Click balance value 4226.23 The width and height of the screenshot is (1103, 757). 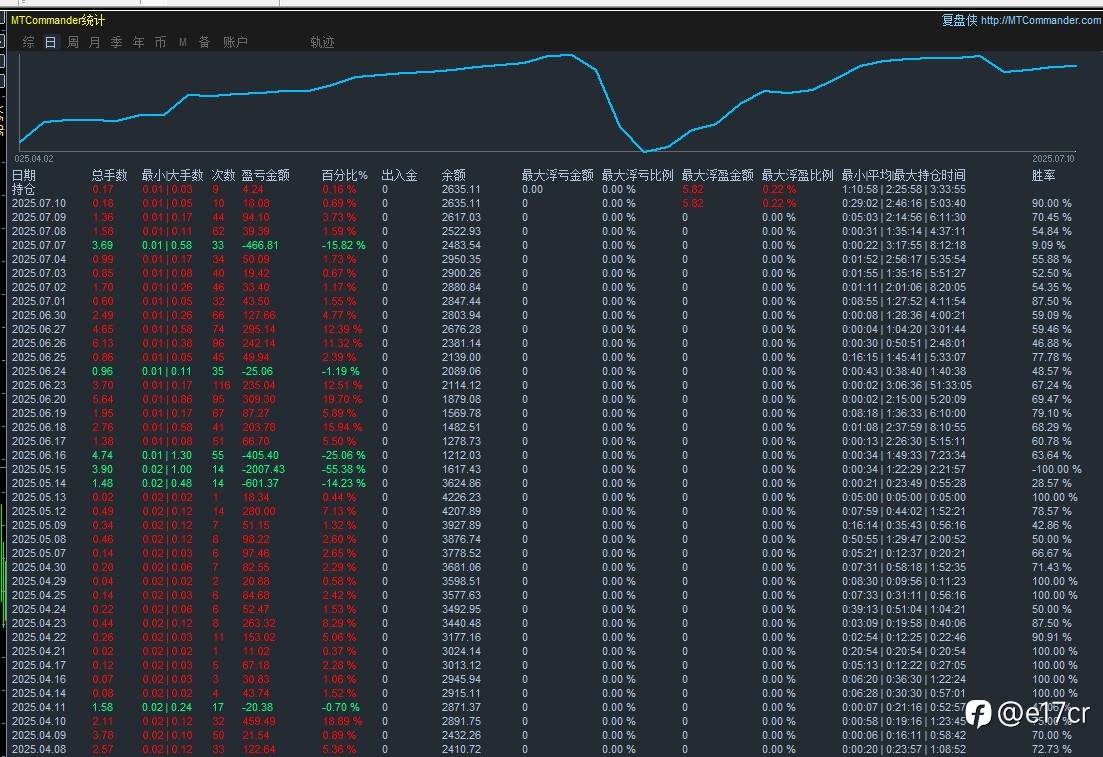point(461,497)
